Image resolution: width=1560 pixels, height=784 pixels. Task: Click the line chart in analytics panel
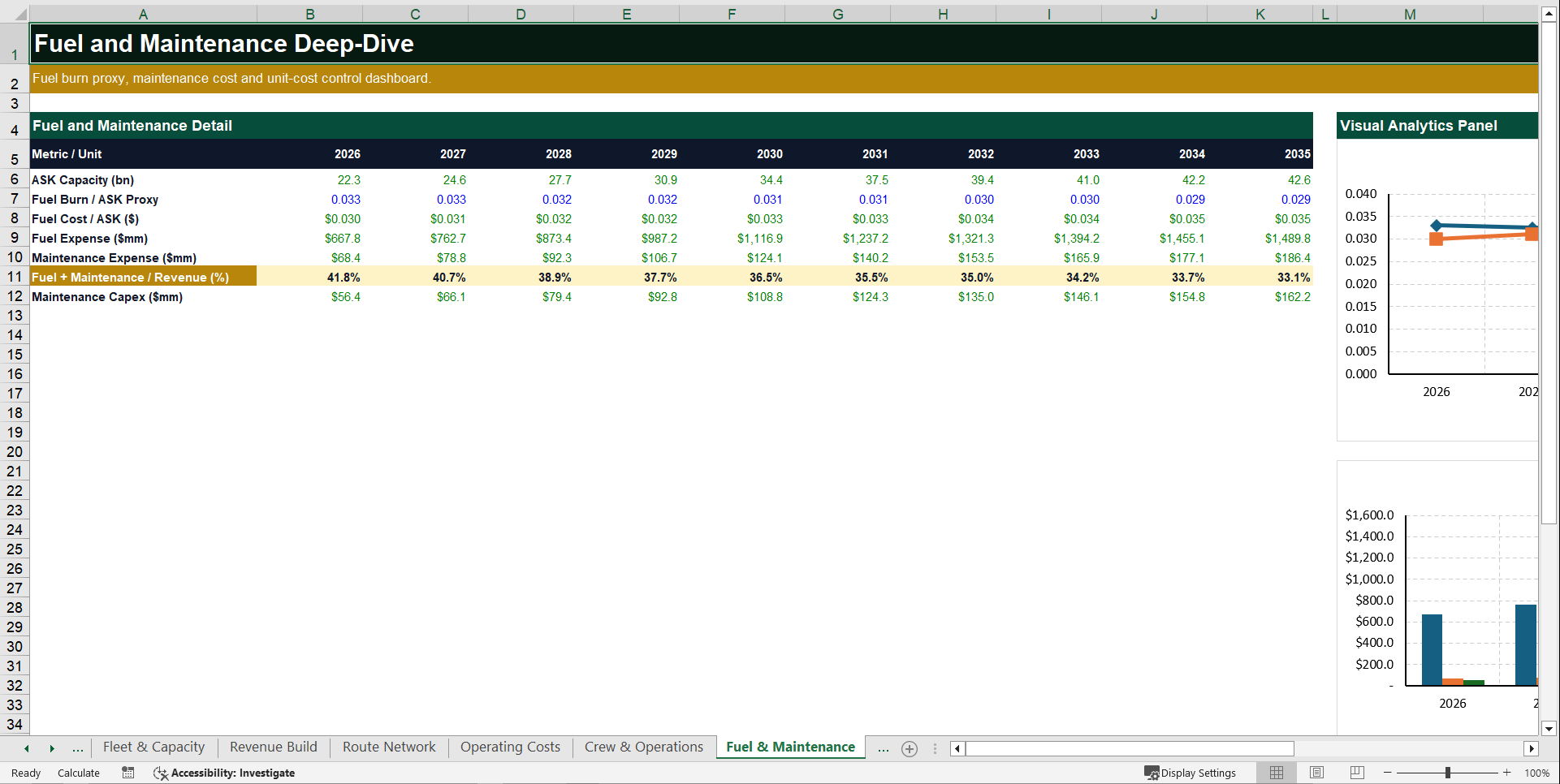click(1437, 292)
